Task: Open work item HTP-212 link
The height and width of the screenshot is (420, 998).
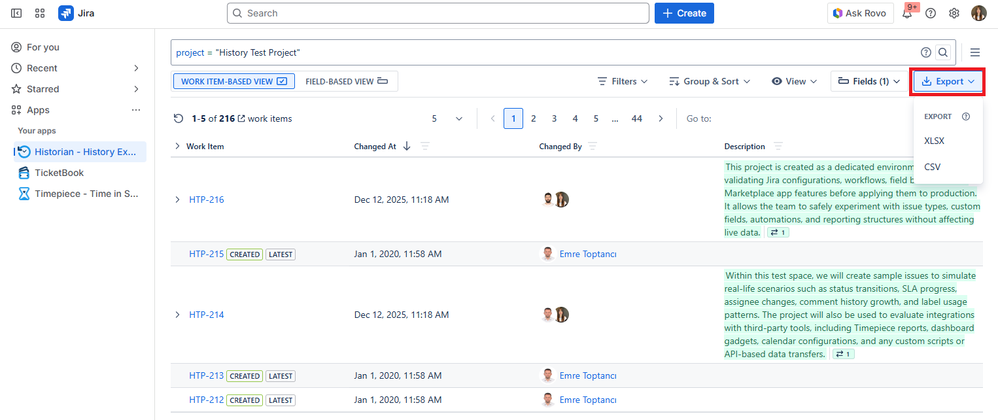Action: point(206,400)
